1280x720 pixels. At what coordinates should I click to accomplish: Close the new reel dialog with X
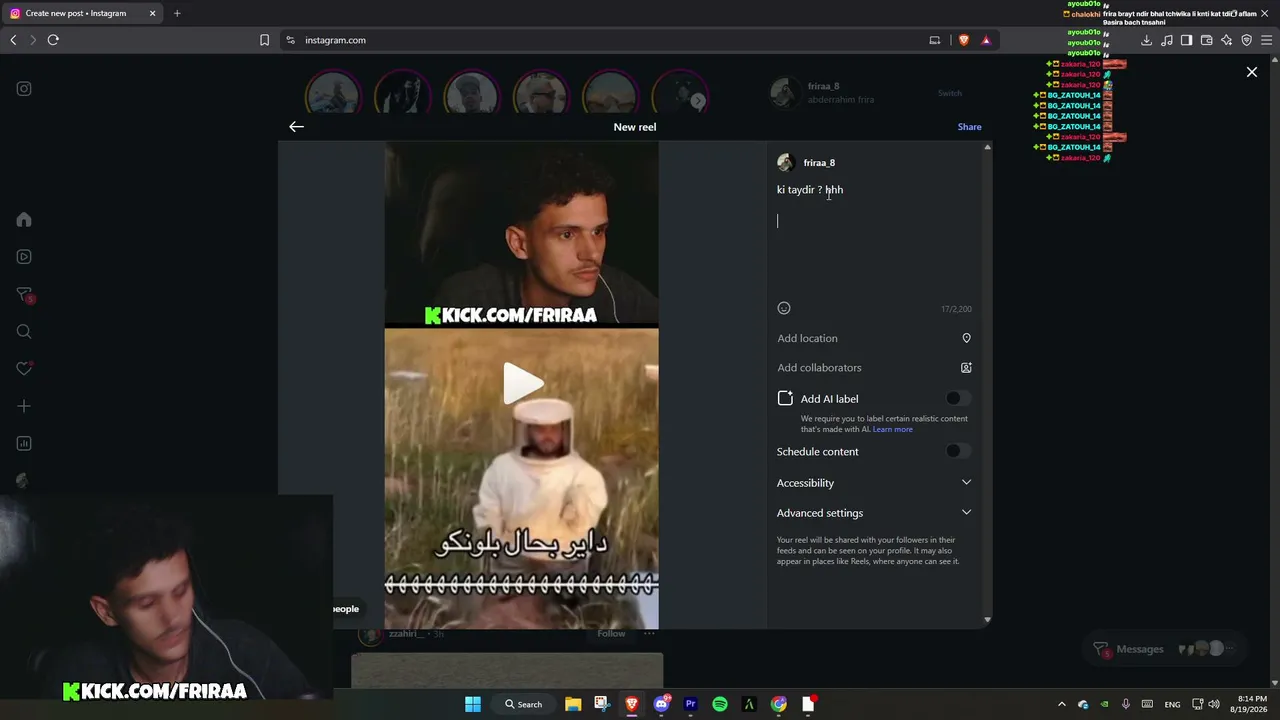tap(1251, 72)
